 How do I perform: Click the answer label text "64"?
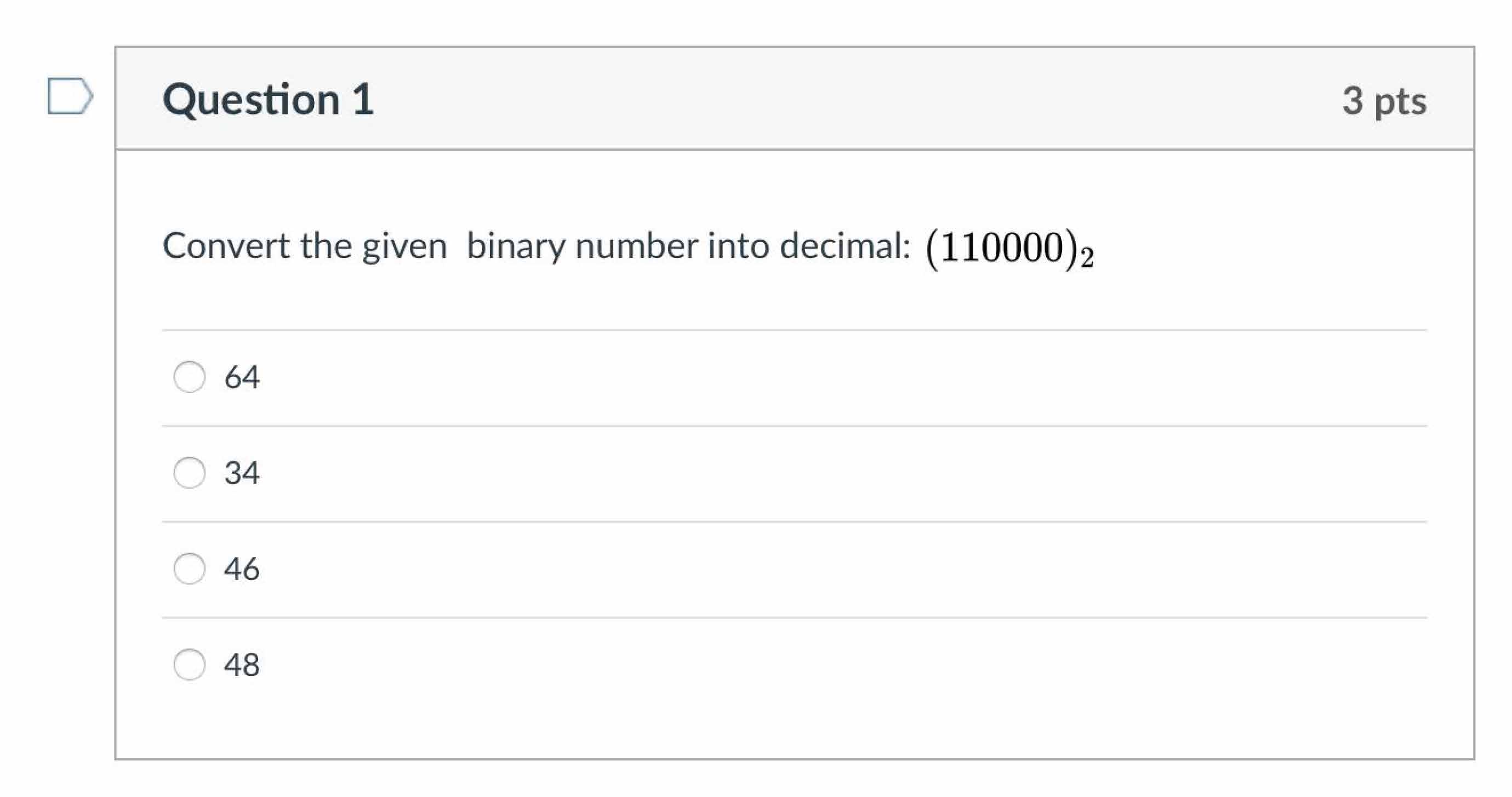242,377
